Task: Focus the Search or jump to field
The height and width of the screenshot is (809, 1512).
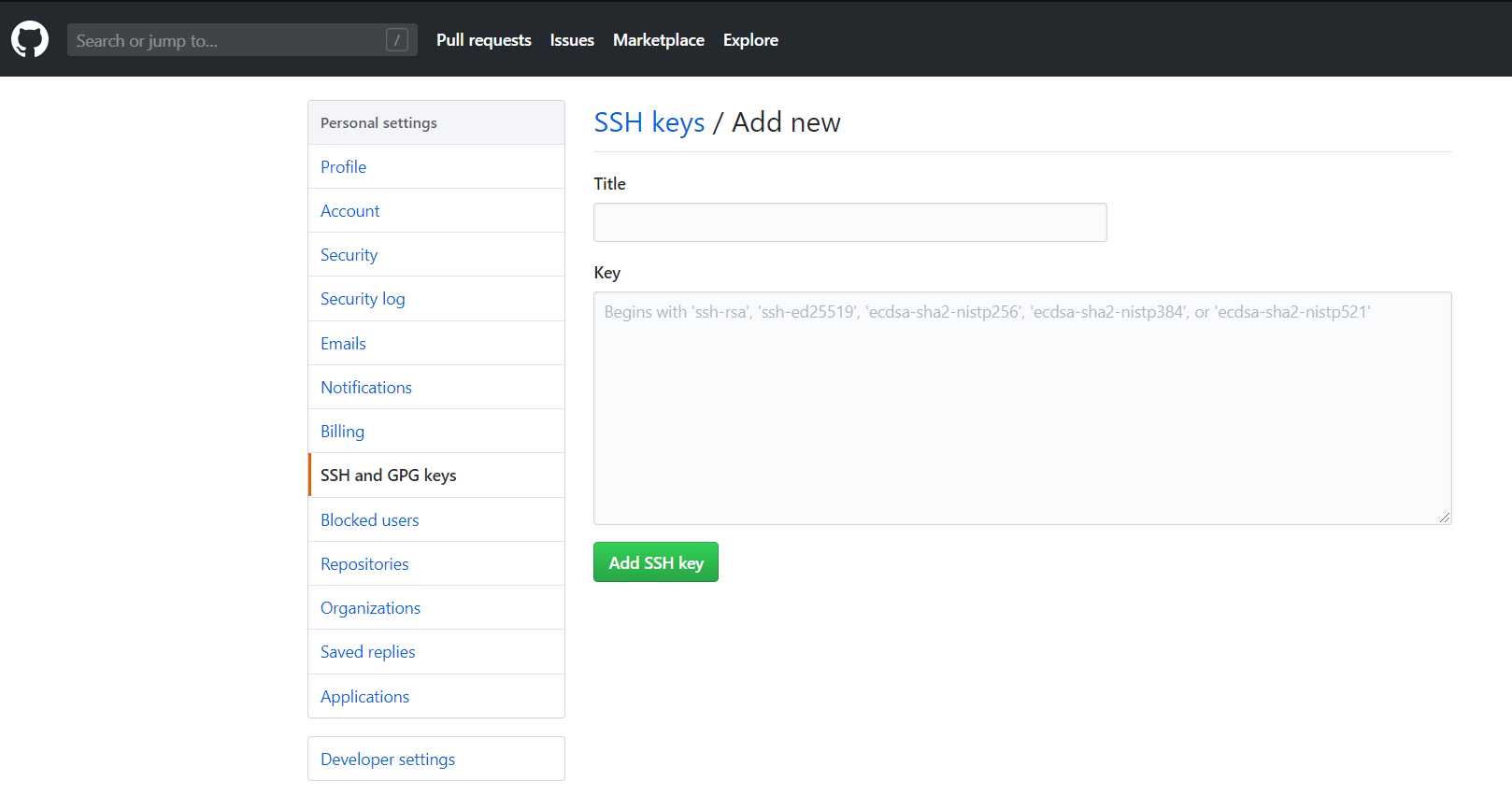Action: point(242,40)
